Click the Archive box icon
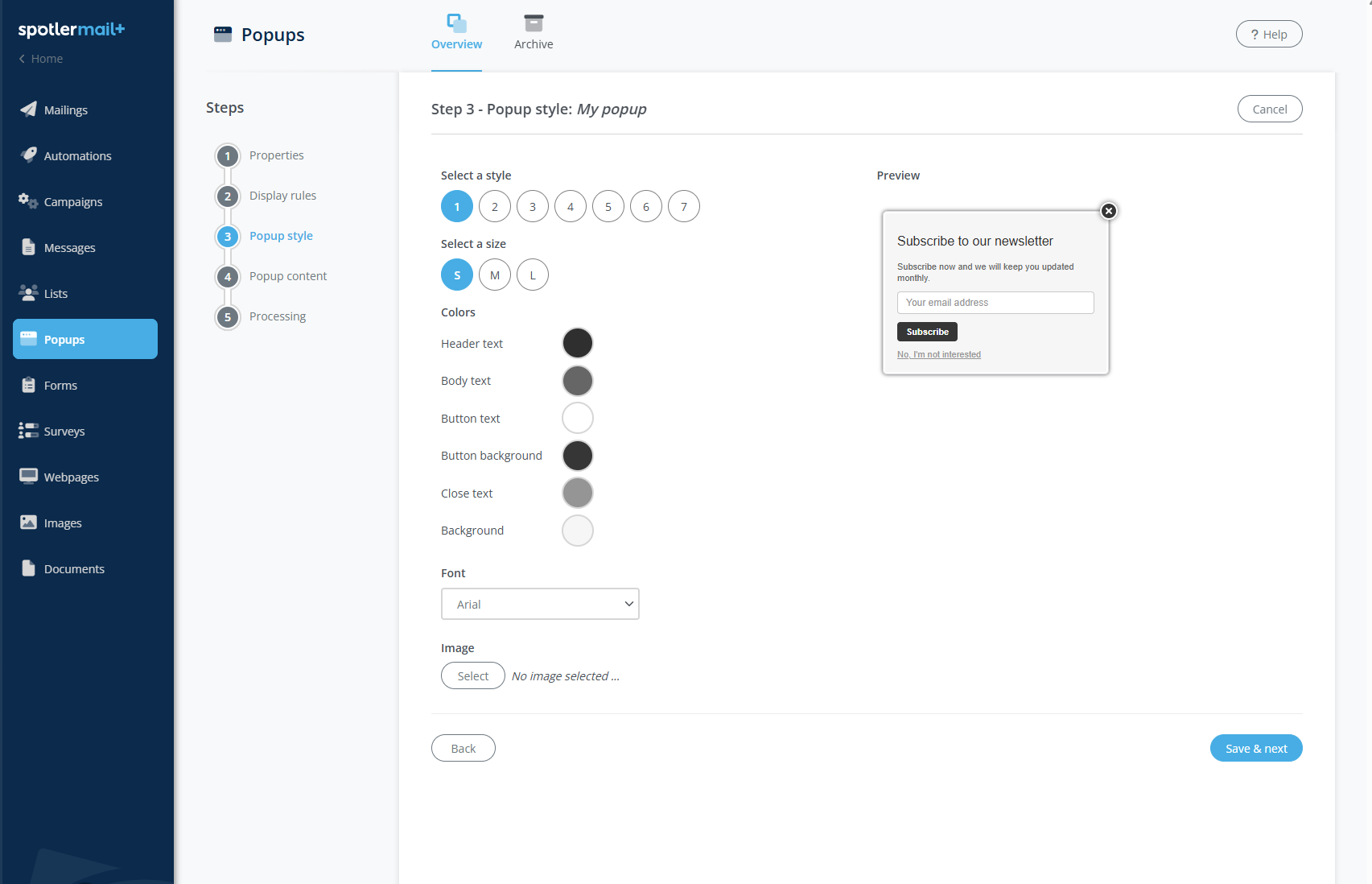1372x884 pixels. (x=534, y=23)
